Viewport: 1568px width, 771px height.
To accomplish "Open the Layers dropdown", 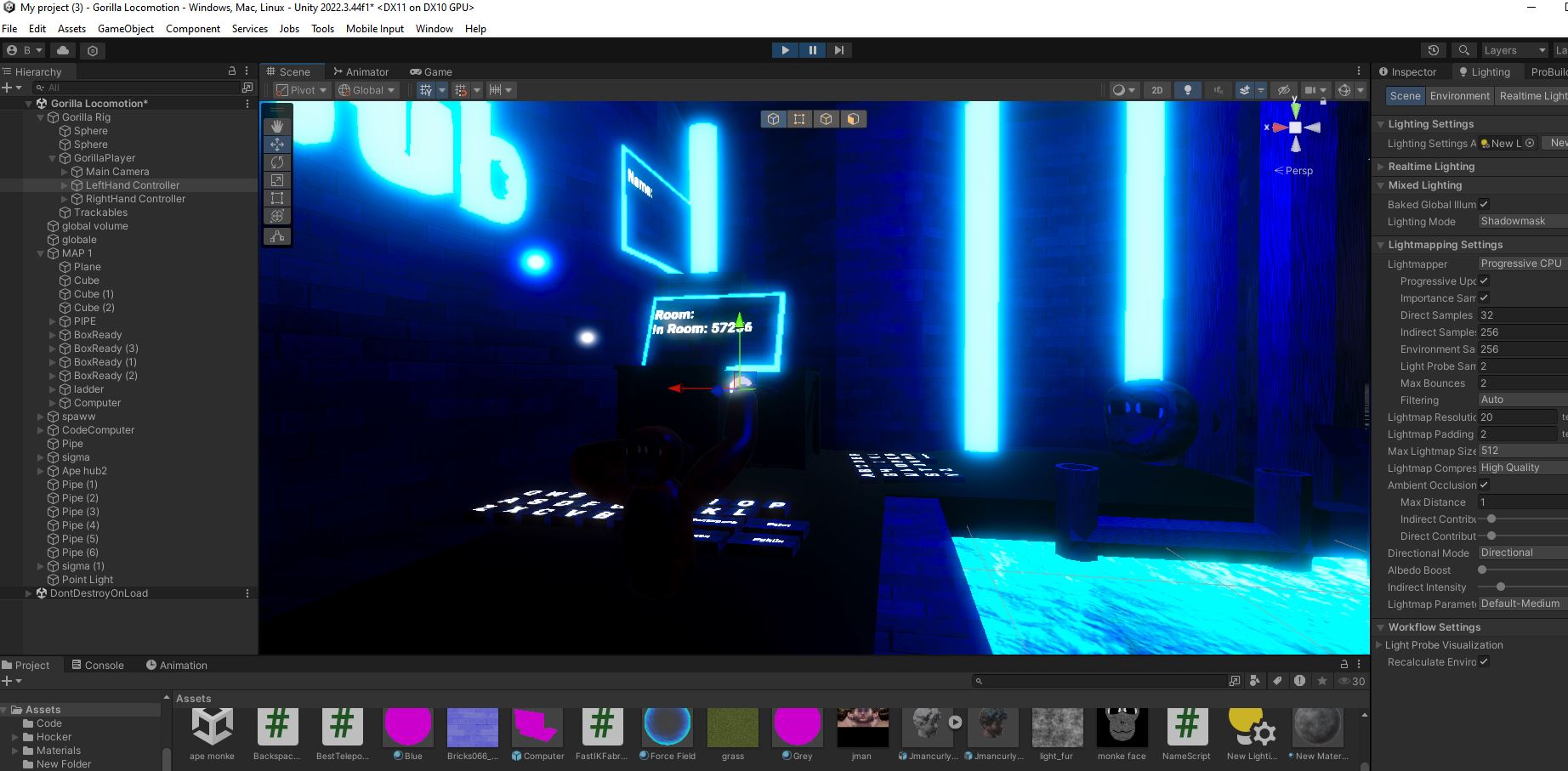I will point(1514,50).
